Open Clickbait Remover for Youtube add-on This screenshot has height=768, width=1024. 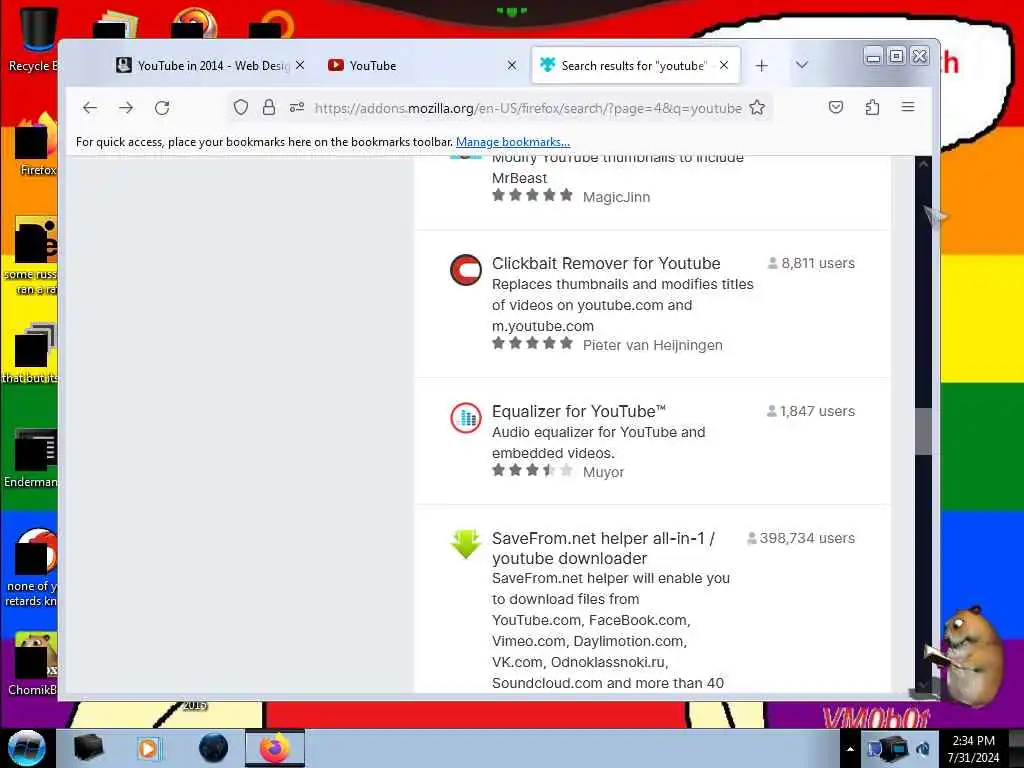[x=606, y=263]
